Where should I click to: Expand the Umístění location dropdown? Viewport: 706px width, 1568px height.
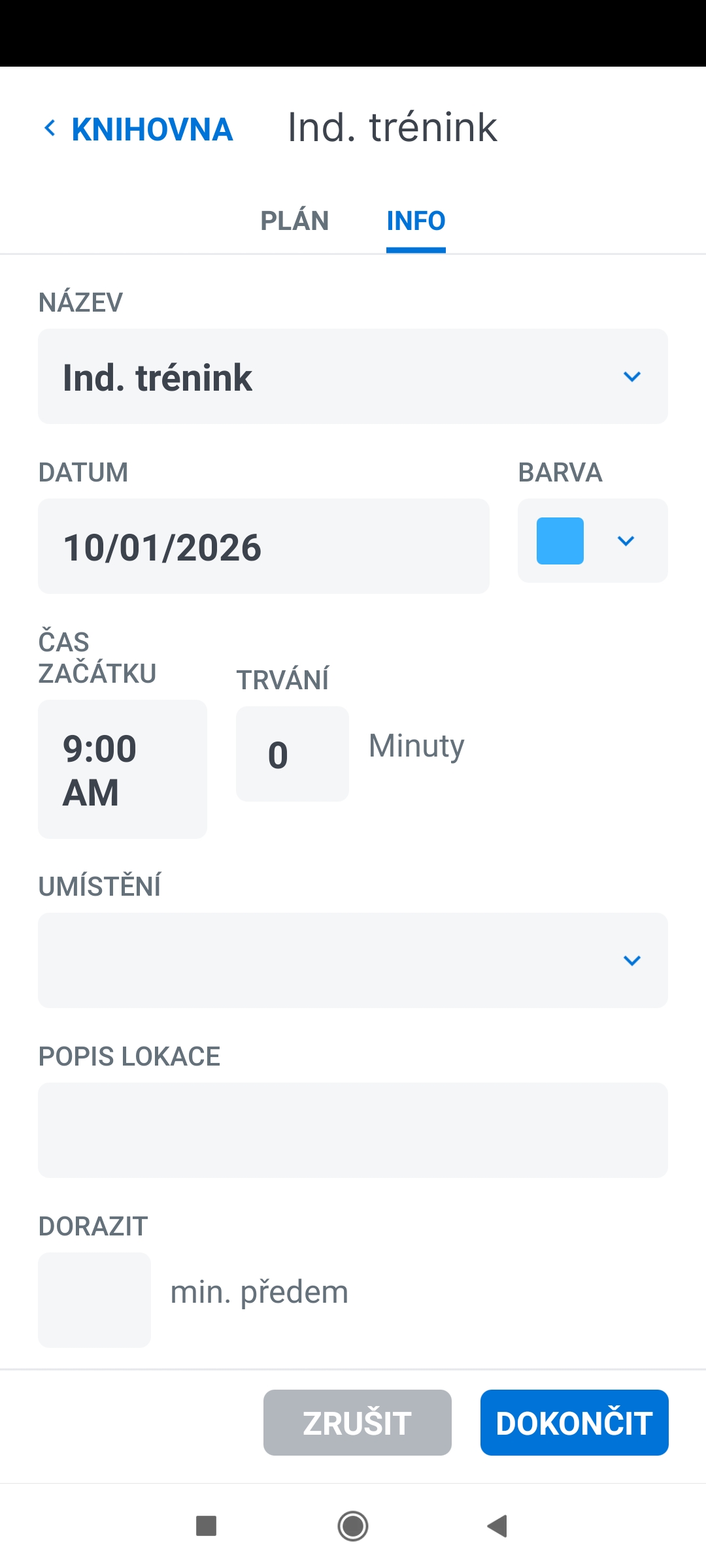pos(631,960)
